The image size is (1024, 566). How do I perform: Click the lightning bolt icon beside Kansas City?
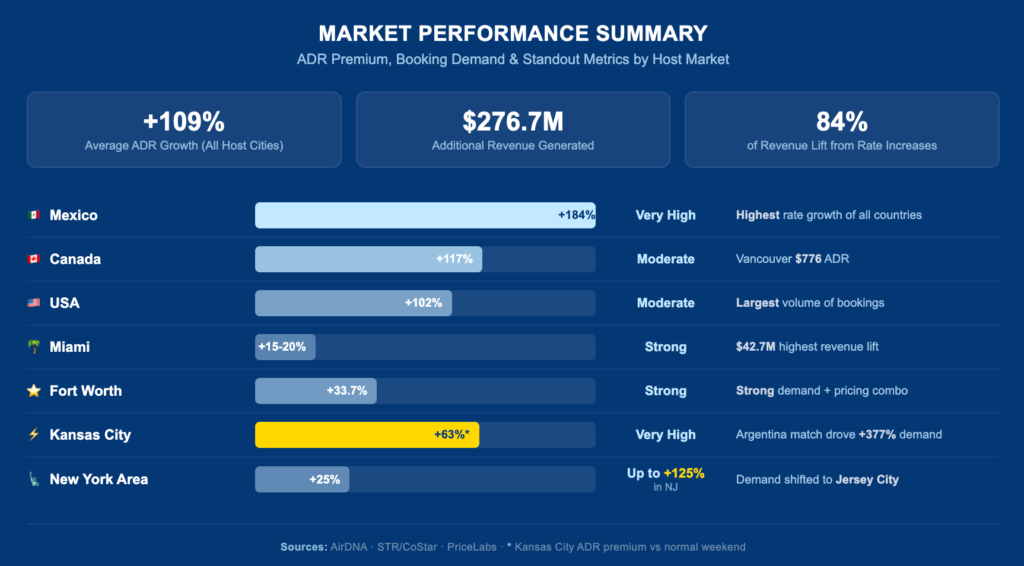pos(34,434)
